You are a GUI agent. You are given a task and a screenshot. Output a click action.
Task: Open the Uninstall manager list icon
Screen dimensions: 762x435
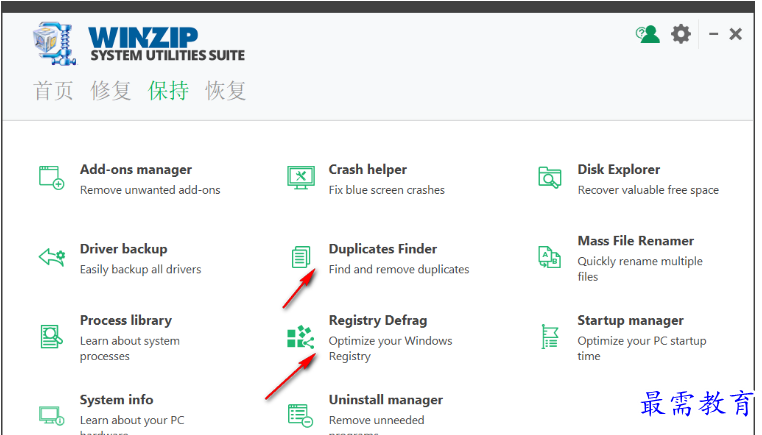[x=301, y=416]
